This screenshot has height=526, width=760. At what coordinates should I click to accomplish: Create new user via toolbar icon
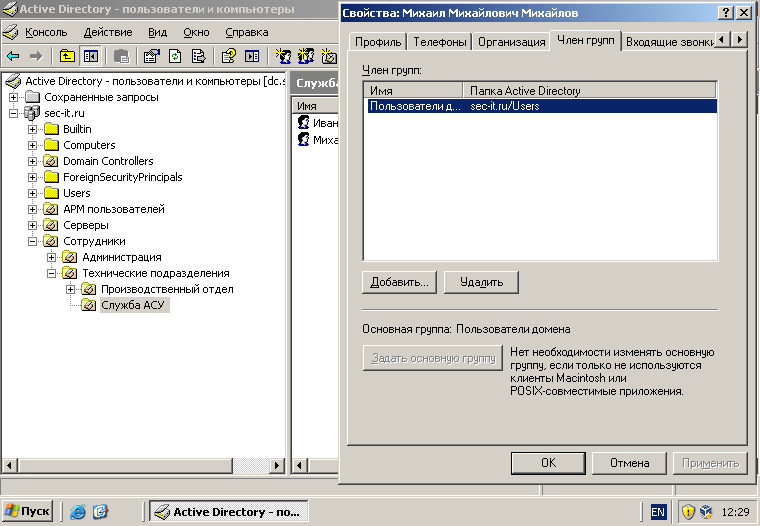pyautogui.click(x=283, y=56)
